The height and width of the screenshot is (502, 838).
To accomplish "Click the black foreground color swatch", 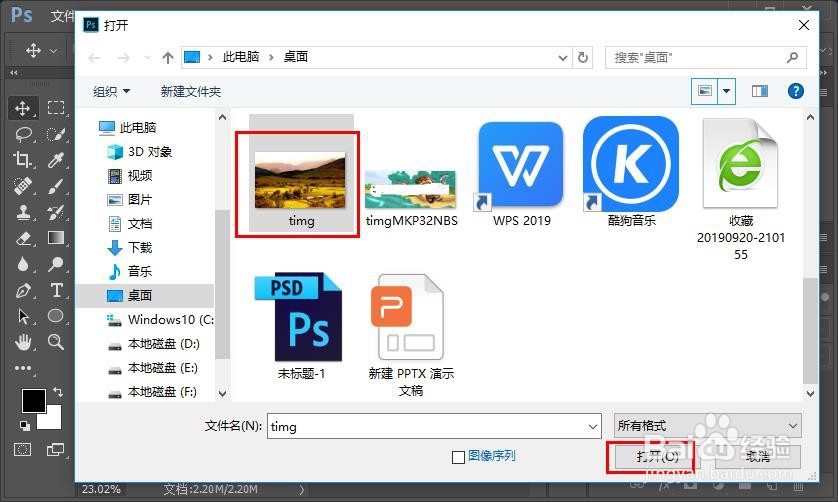I will click(33, 400).
